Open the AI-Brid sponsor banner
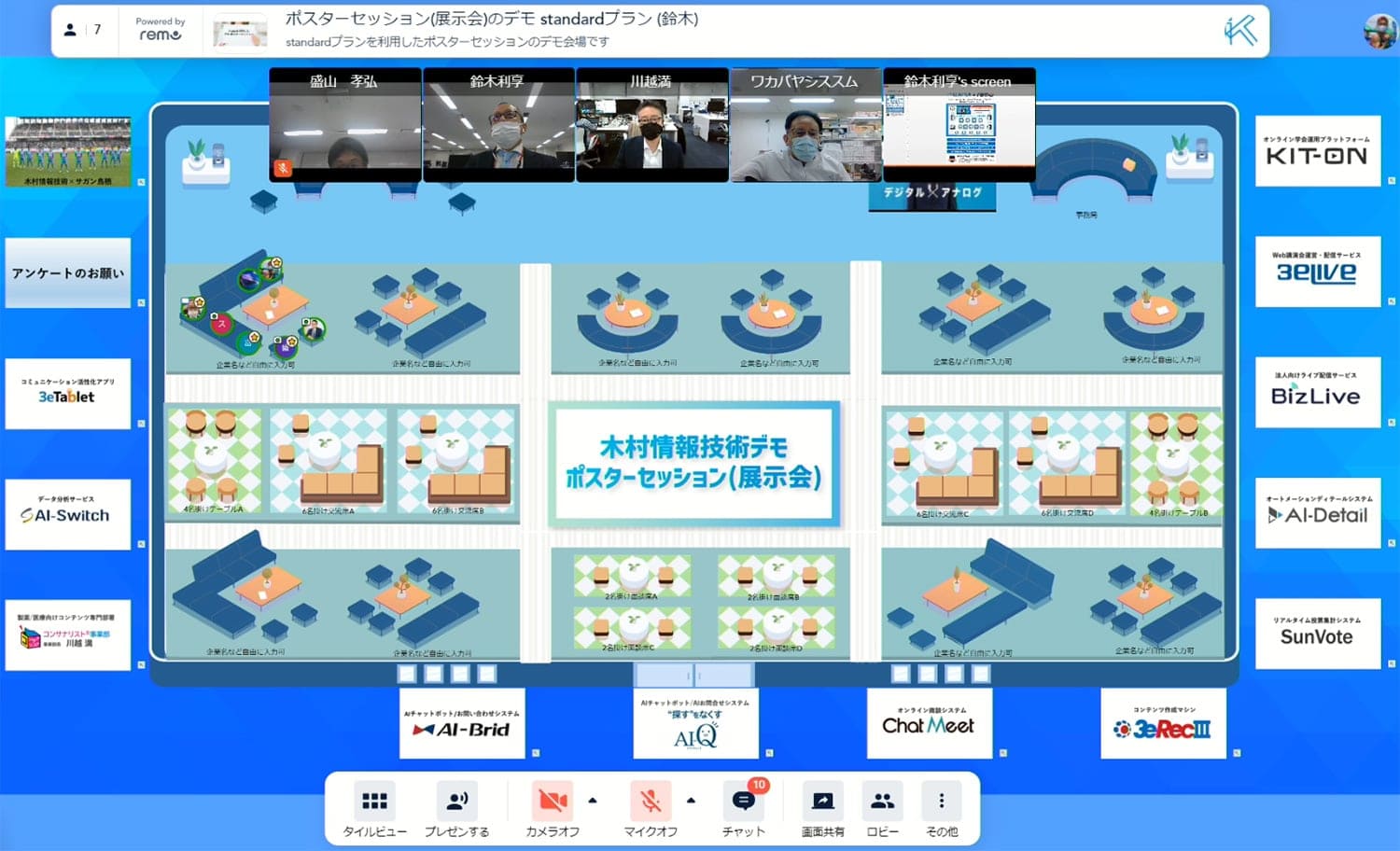Screen dimensions: 1400x851 tap(463, 723)
